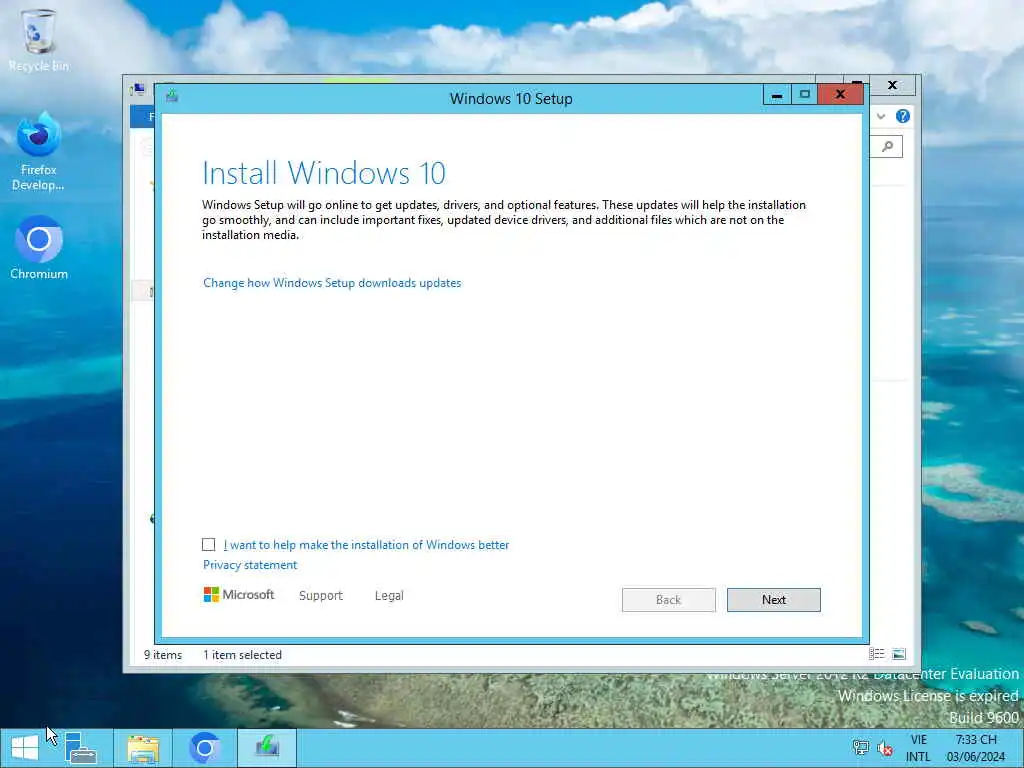Open the Explorer window help icon

903,116
